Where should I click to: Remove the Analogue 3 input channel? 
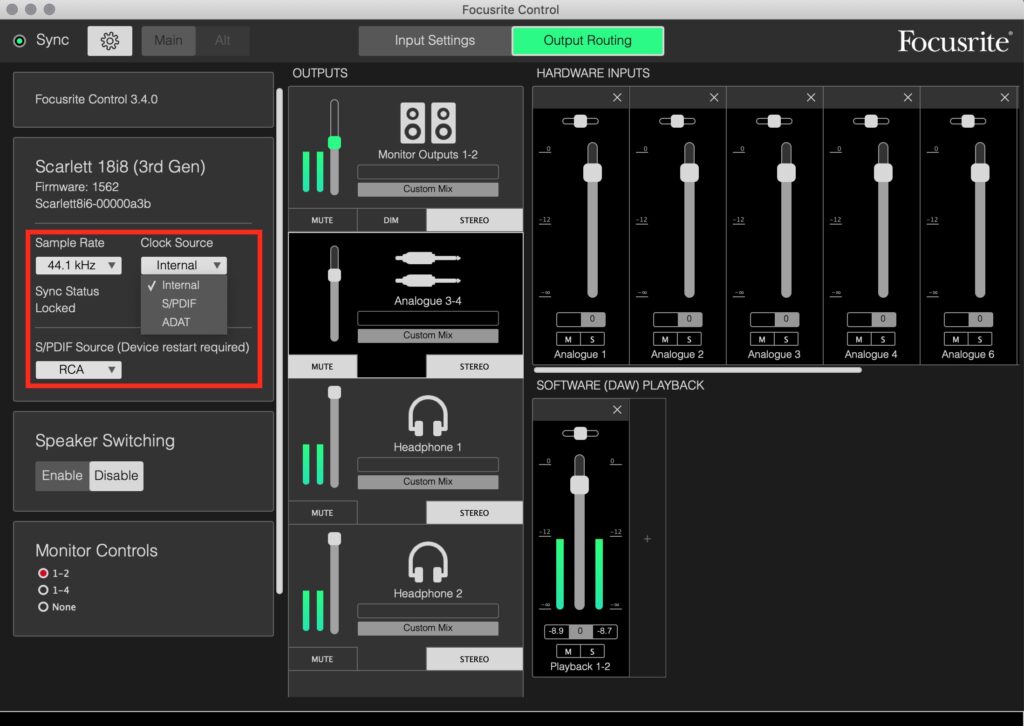(810, 97)
